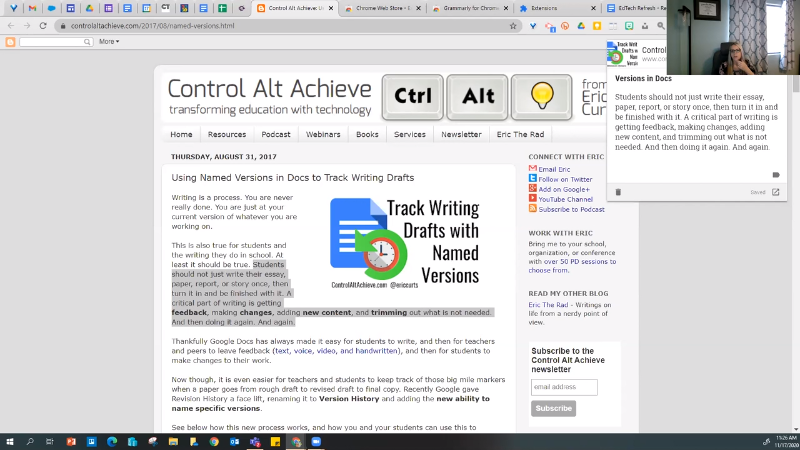Open the Podcast menu item
This screenshot has width=800, height=450.
(276, 134)
